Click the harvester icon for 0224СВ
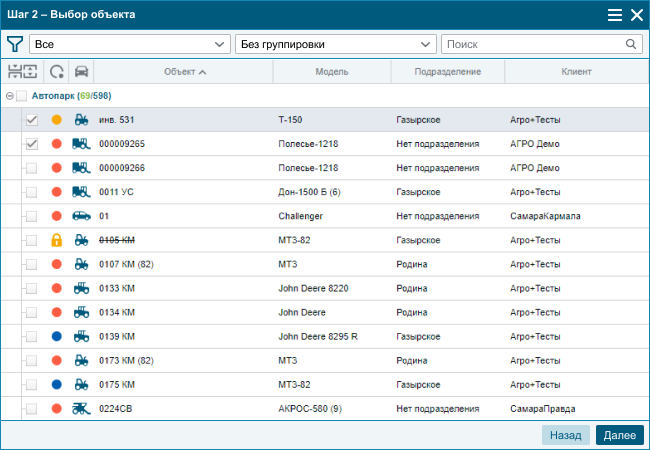 click(x=82, y=408)
